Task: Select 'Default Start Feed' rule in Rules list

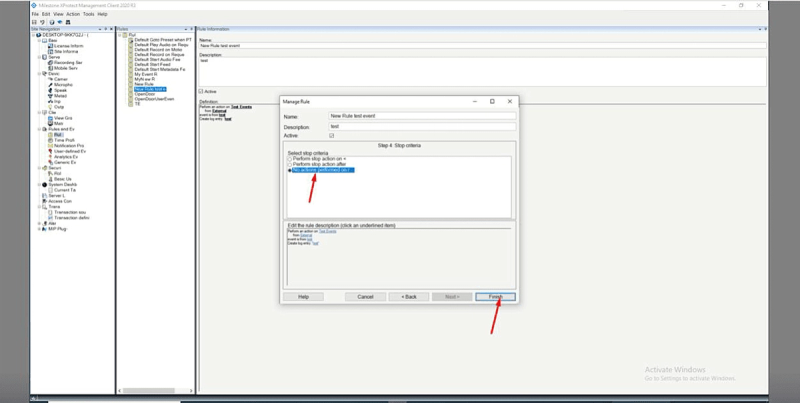Action: pos(152,64)
